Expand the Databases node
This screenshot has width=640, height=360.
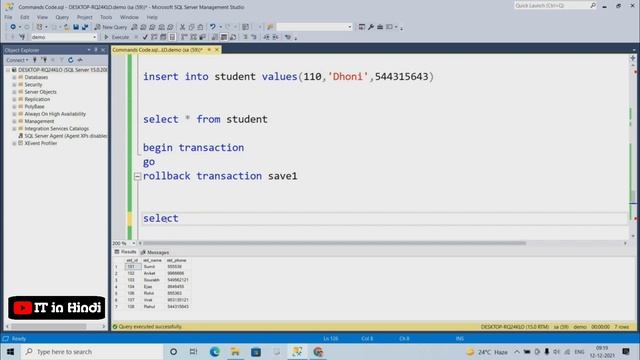pyautogui.click(x=14, y=77)
